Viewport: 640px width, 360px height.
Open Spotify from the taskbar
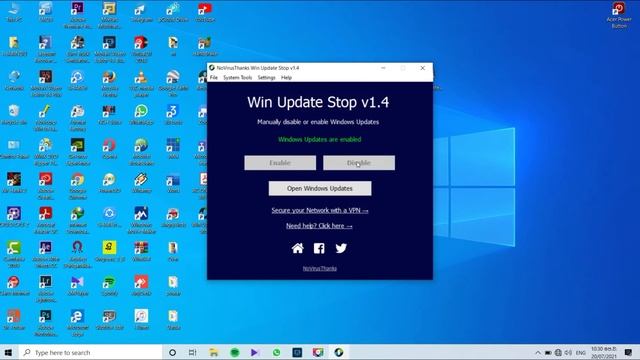(235, 352)
